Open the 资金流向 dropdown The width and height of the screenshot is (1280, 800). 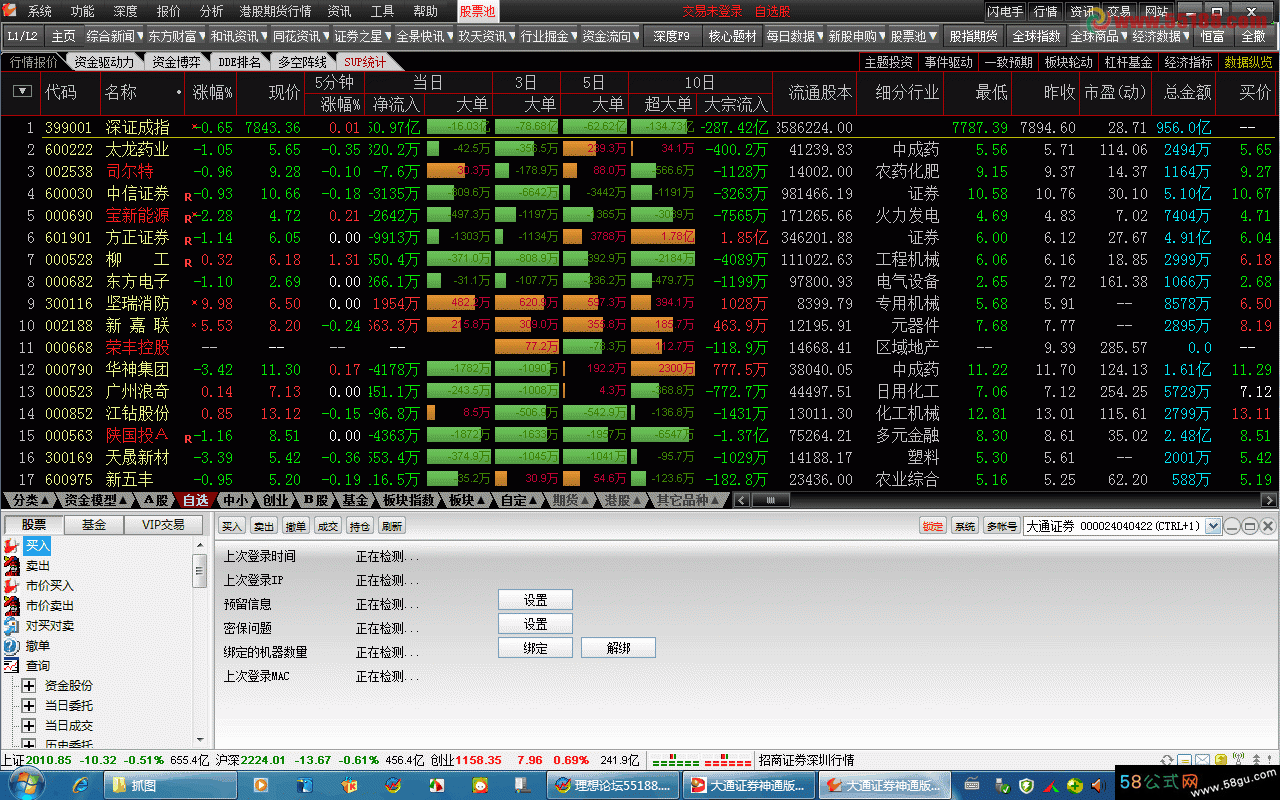tap(611, 36)
